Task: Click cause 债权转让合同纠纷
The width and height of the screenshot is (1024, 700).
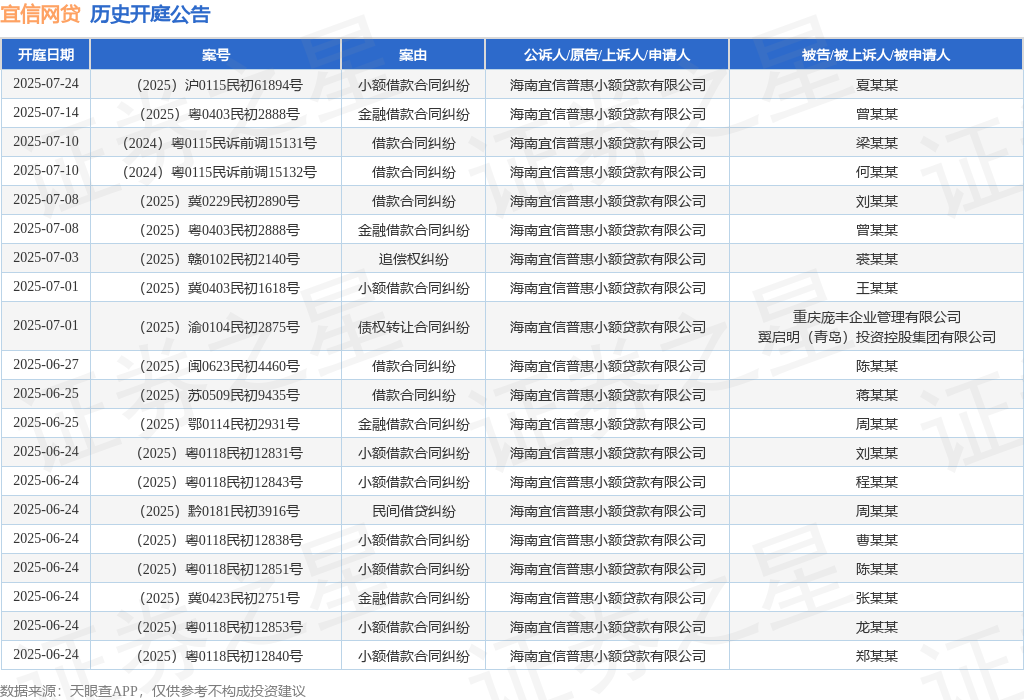Action: [413, 327]
